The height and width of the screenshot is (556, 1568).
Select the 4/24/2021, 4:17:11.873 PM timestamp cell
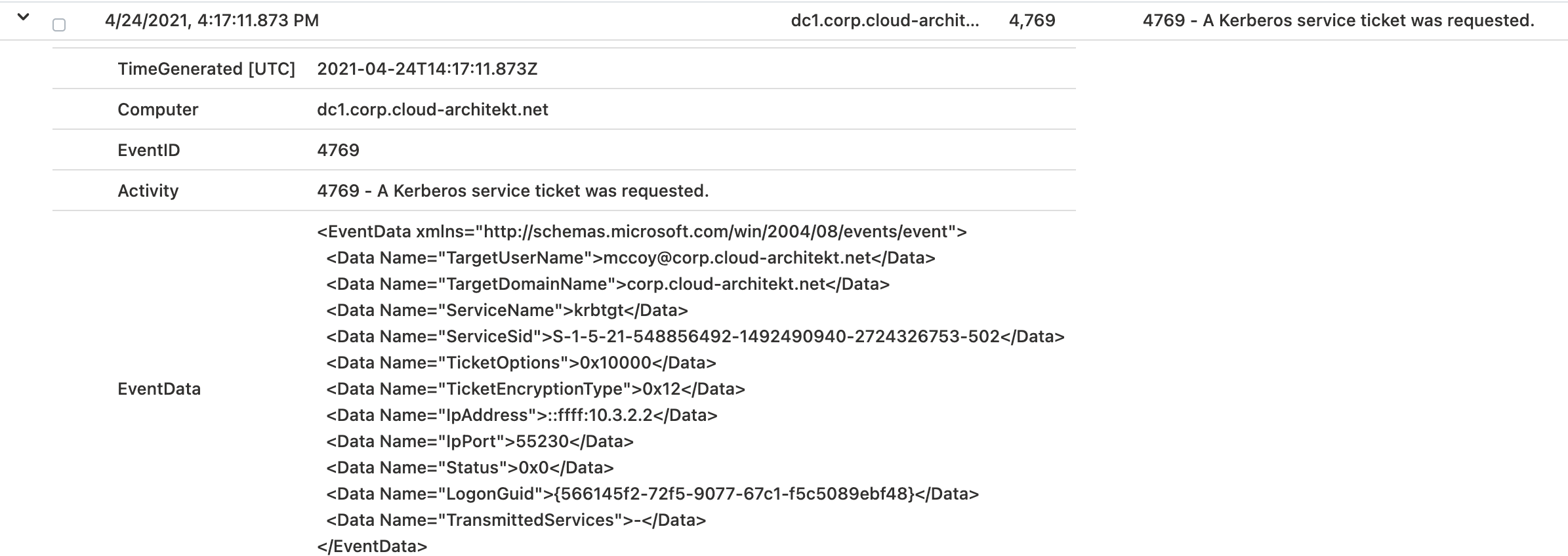pos(212,20)
